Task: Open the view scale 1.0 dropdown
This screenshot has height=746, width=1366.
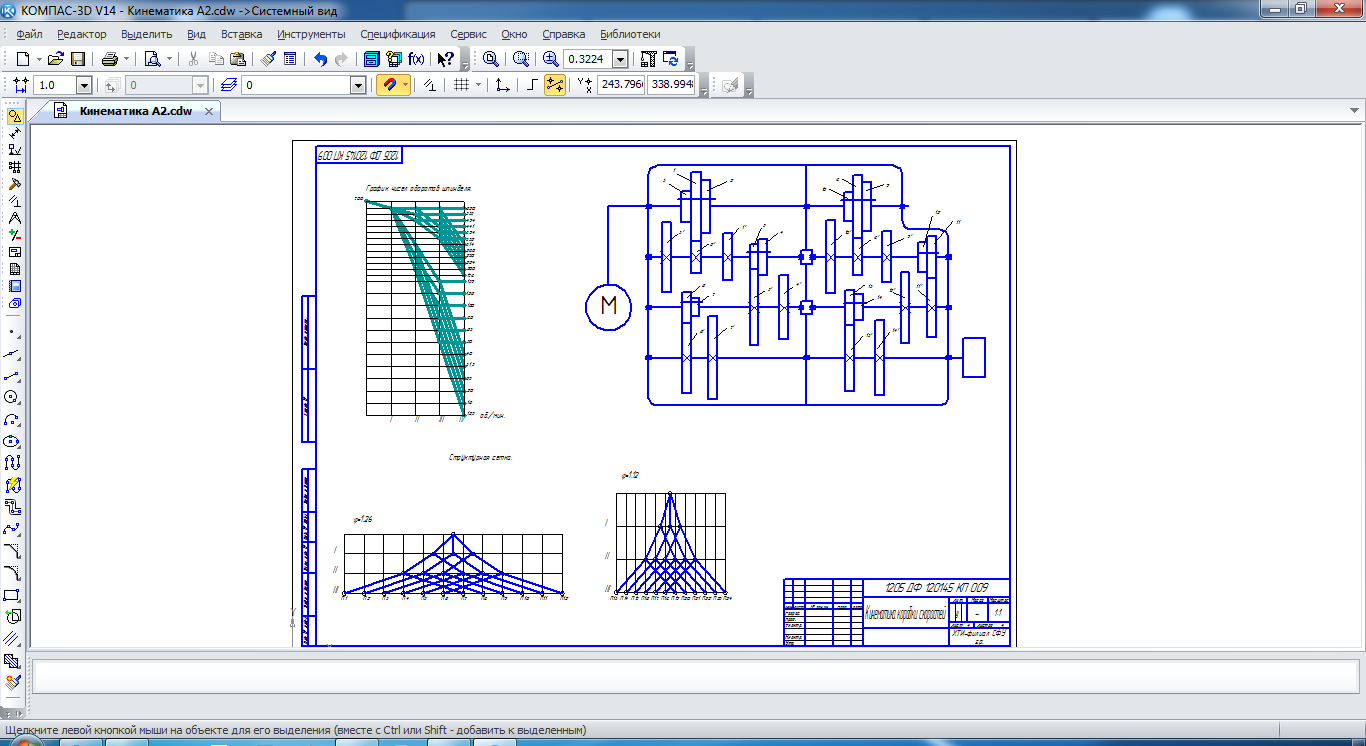Action: pos(84,86)
